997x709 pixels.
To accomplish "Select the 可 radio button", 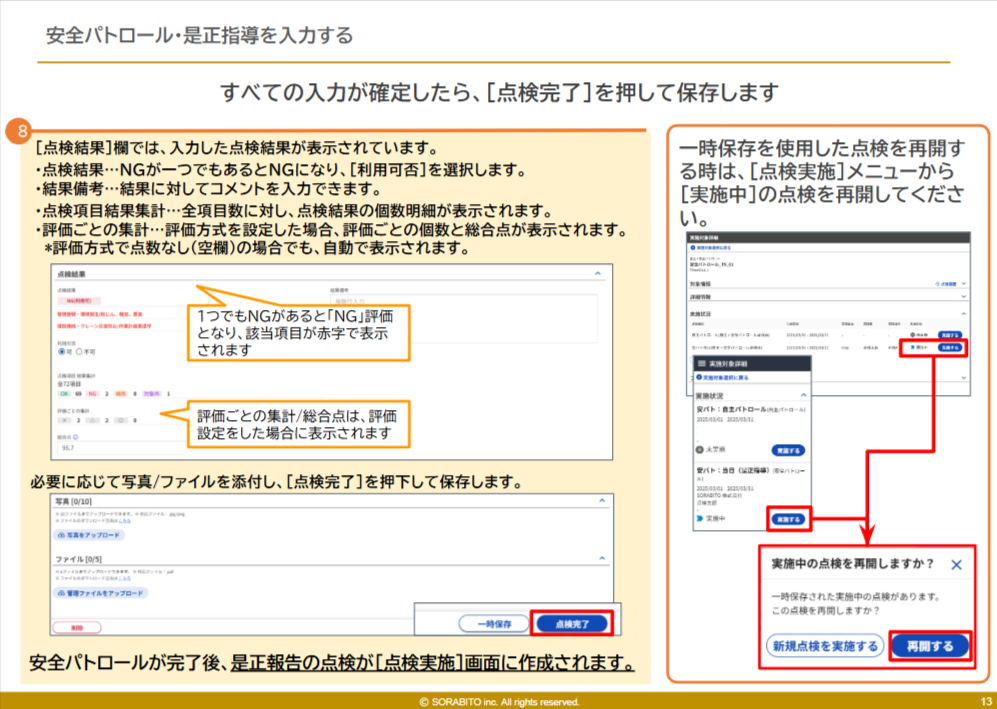I will click(63, 351).
